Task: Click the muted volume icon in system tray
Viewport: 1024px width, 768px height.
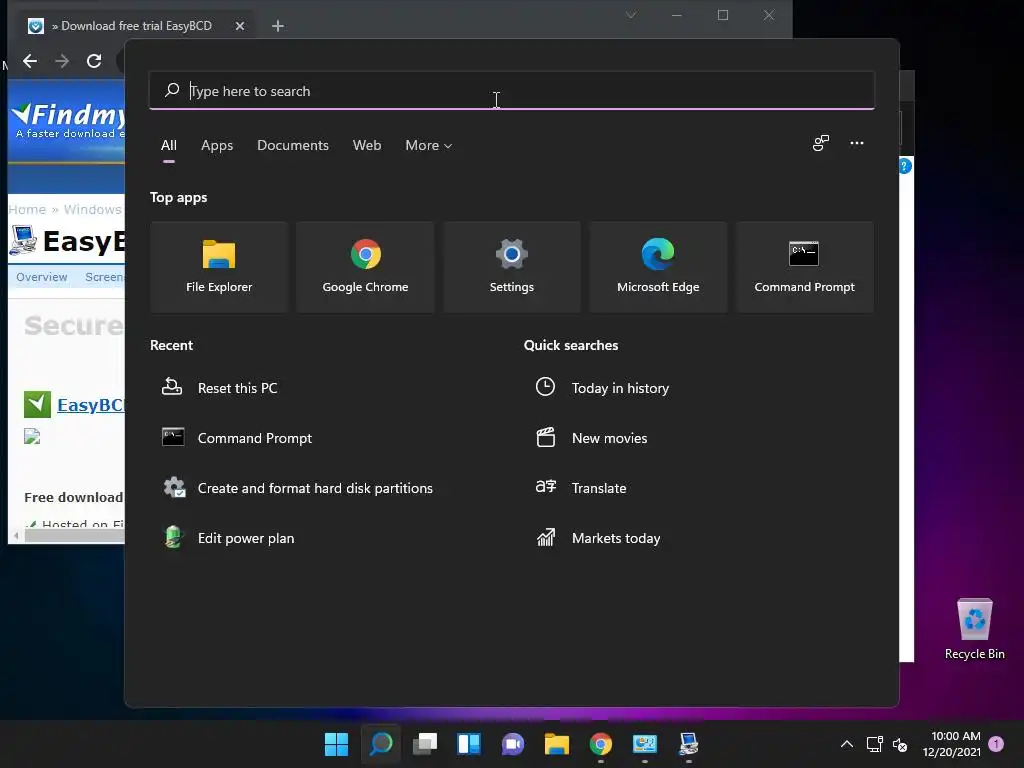Action: 900,744
